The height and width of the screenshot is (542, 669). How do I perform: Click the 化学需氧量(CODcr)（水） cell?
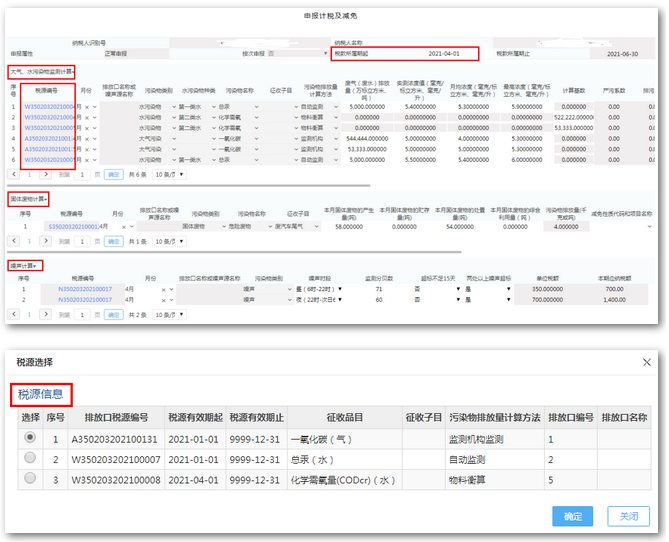click(x=345, y=480)
